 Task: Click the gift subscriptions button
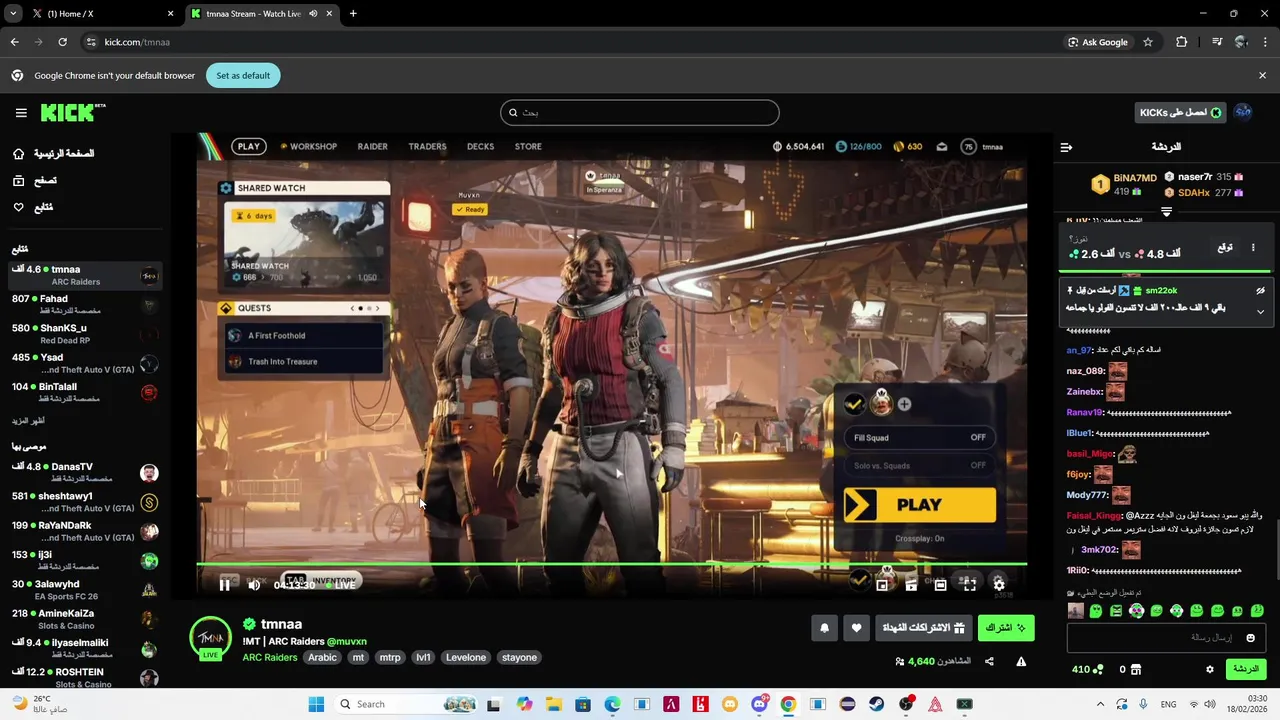pos(924,628)
